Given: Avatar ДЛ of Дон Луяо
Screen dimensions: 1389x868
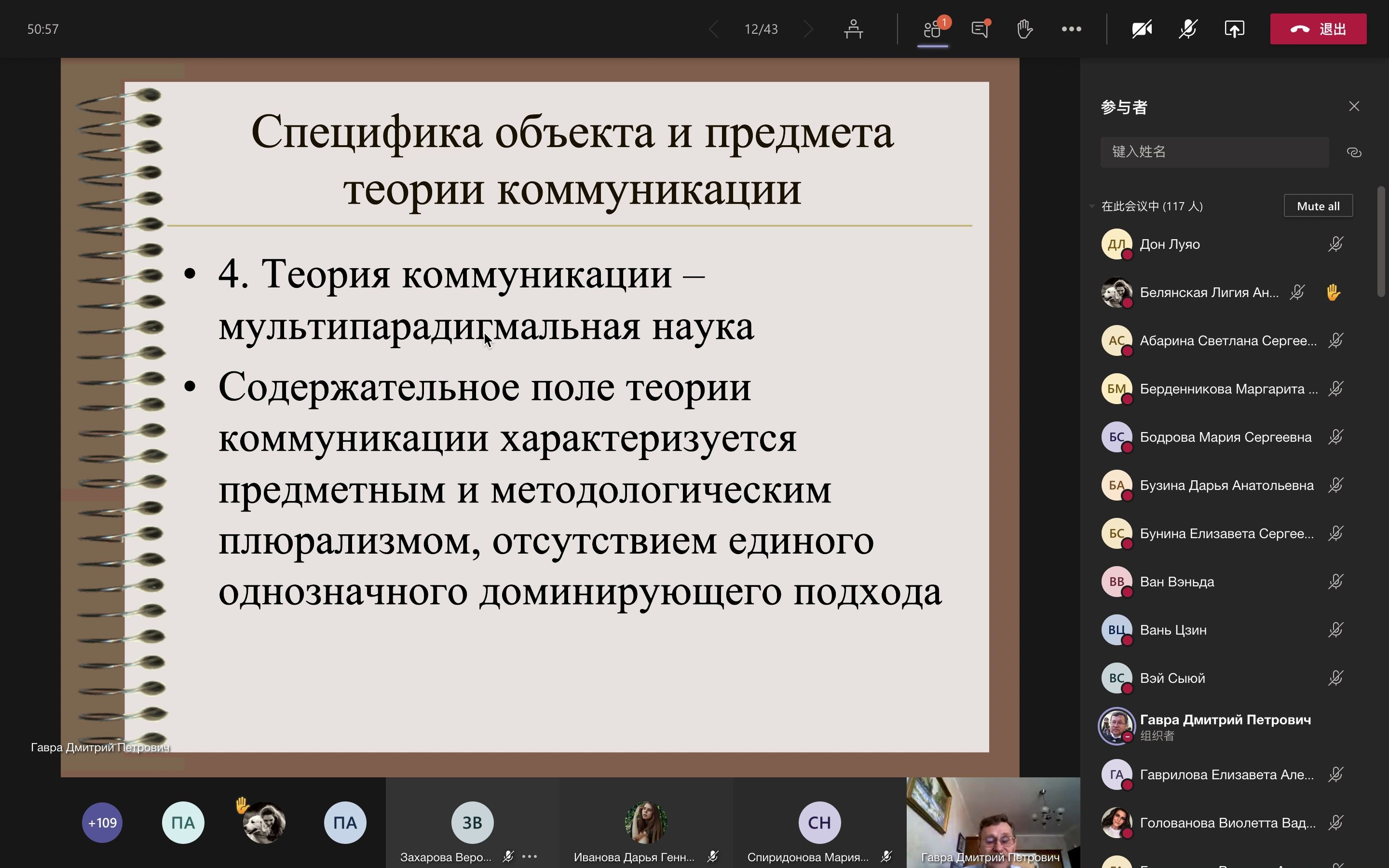Looking at the screenshot, I should (1117, 244).
